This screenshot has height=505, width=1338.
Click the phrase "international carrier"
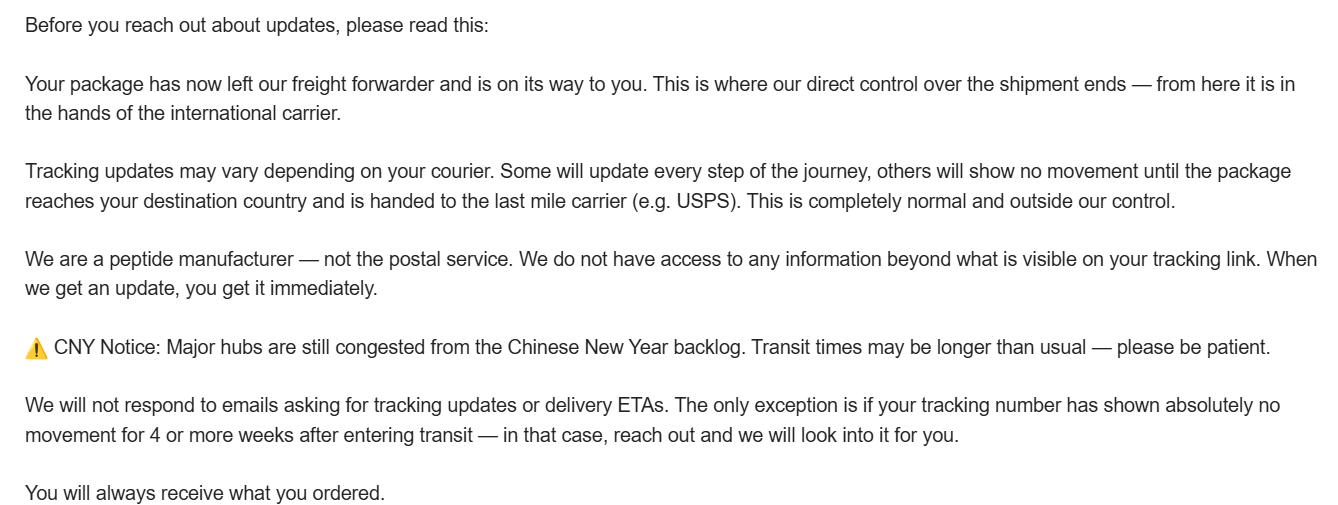255,113
